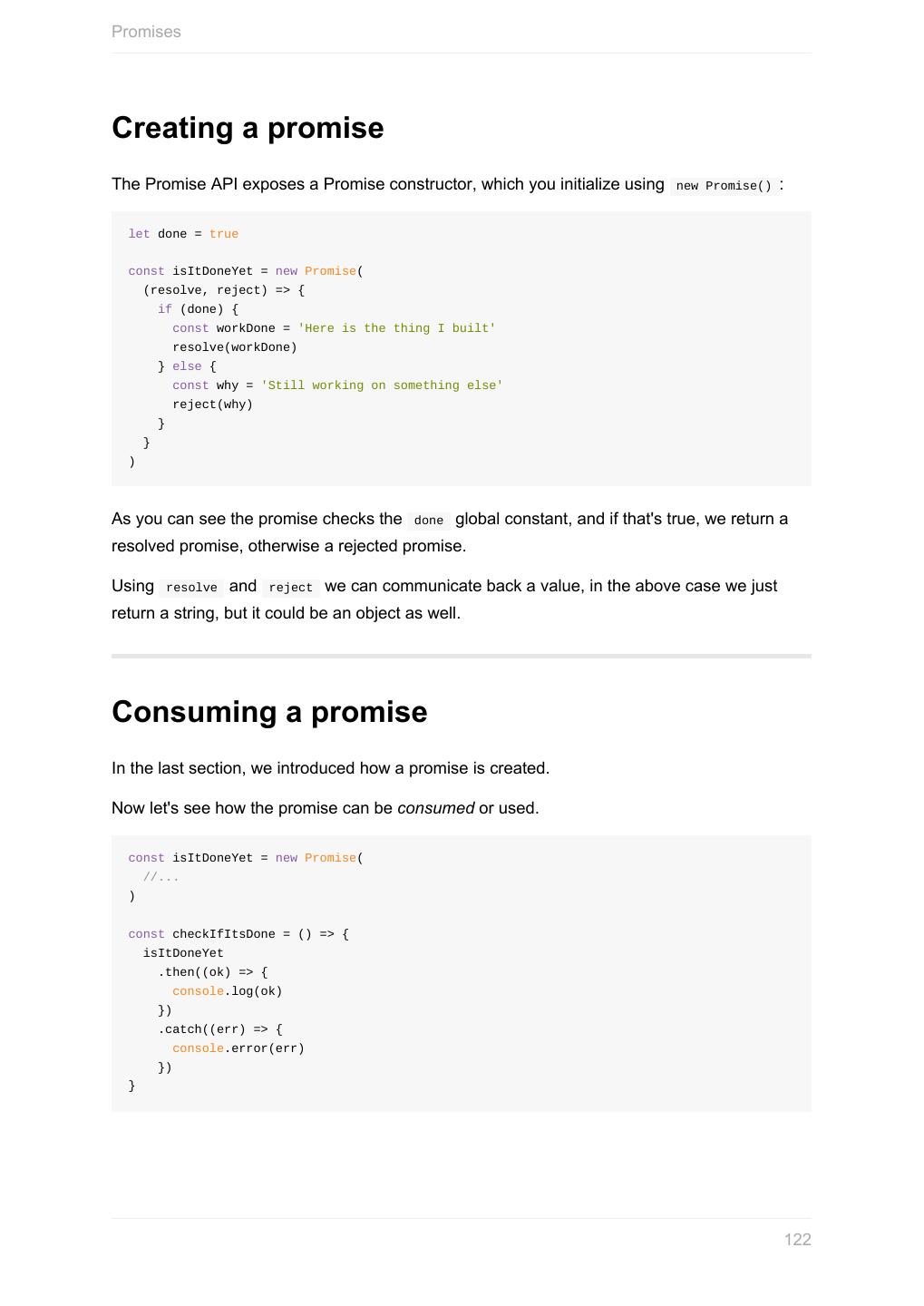
Task: Click the "console.error(err)" code line
Action: pyautogui.click(x=238, y=1048)
